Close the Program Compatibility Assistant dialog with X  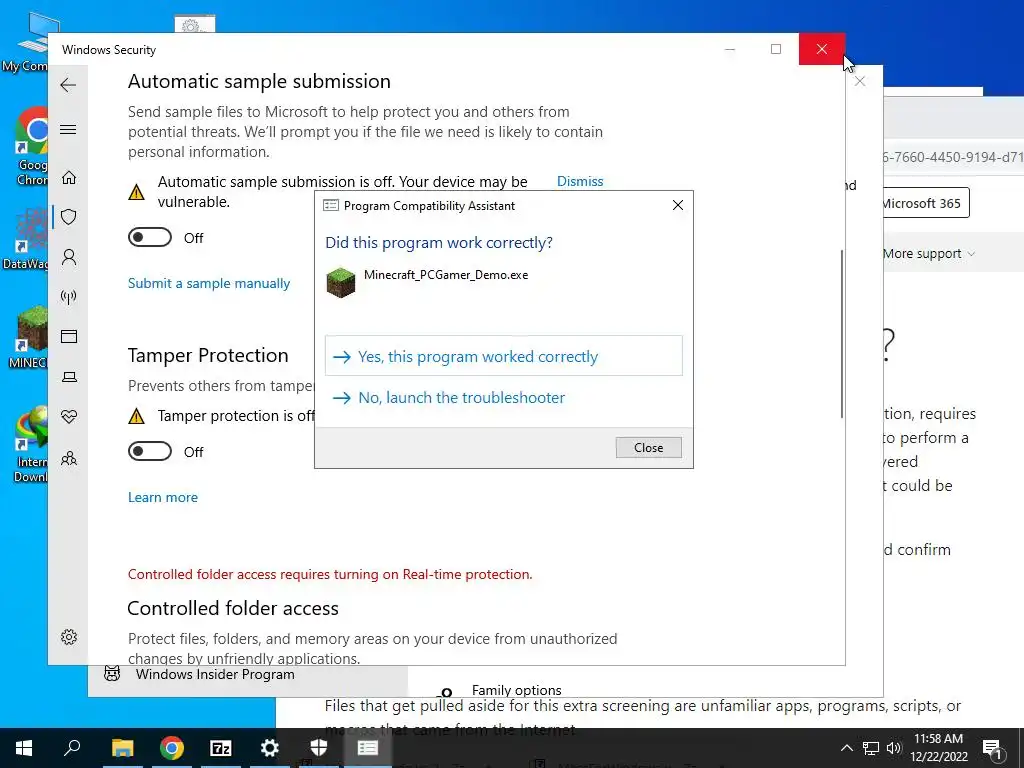pyautogui.click(x=678, y=205)
